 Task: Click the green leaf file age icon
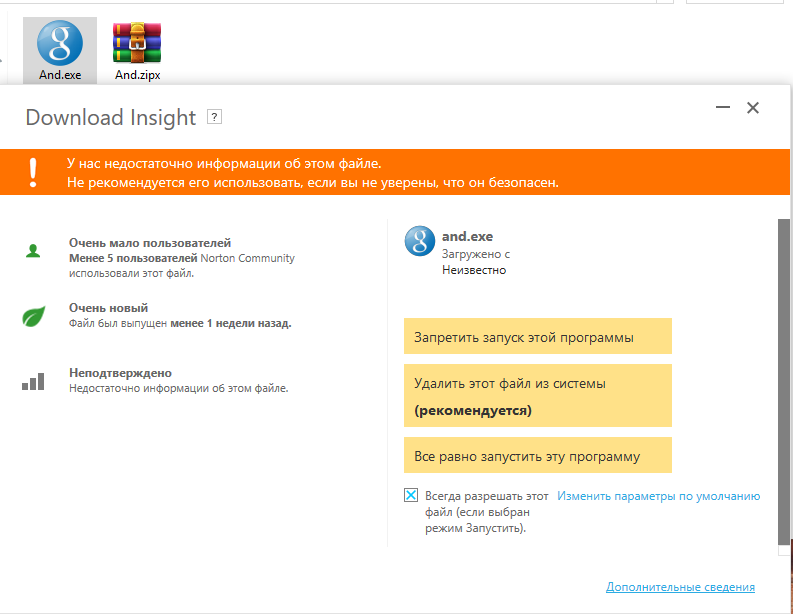(33, 318)
